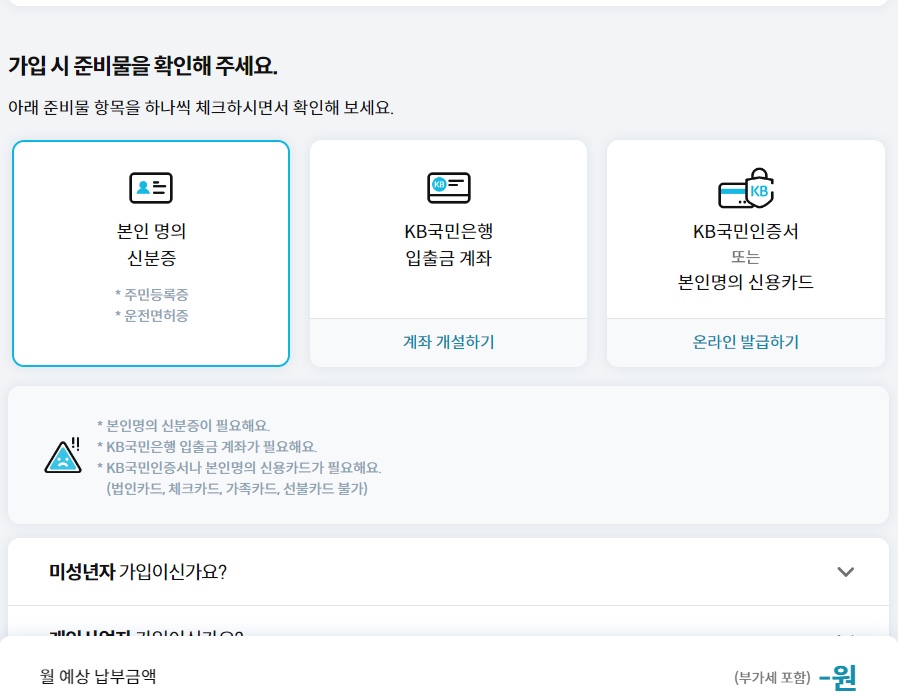Click the 또는 text in certificate card

[x=746, y=257]
